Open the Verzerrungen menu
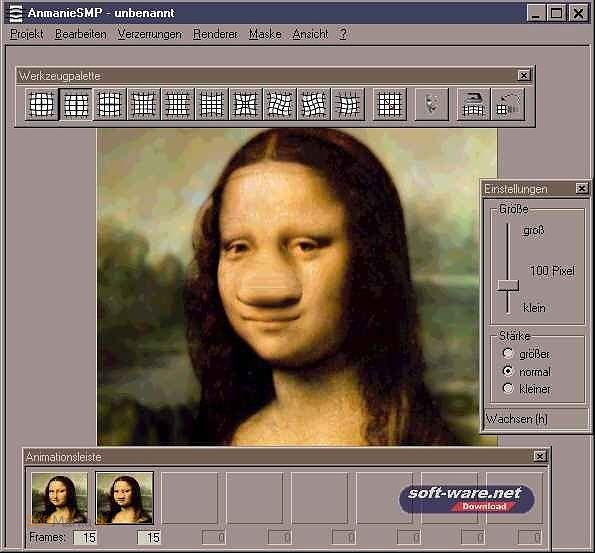The image size is (595, 553). [x=150, y=34]
